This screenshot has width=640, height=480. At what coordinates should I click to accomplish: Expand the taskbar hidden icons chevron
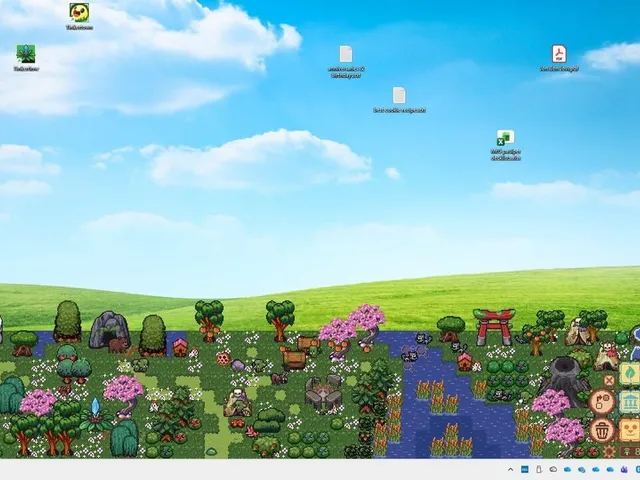coord(510,469)
